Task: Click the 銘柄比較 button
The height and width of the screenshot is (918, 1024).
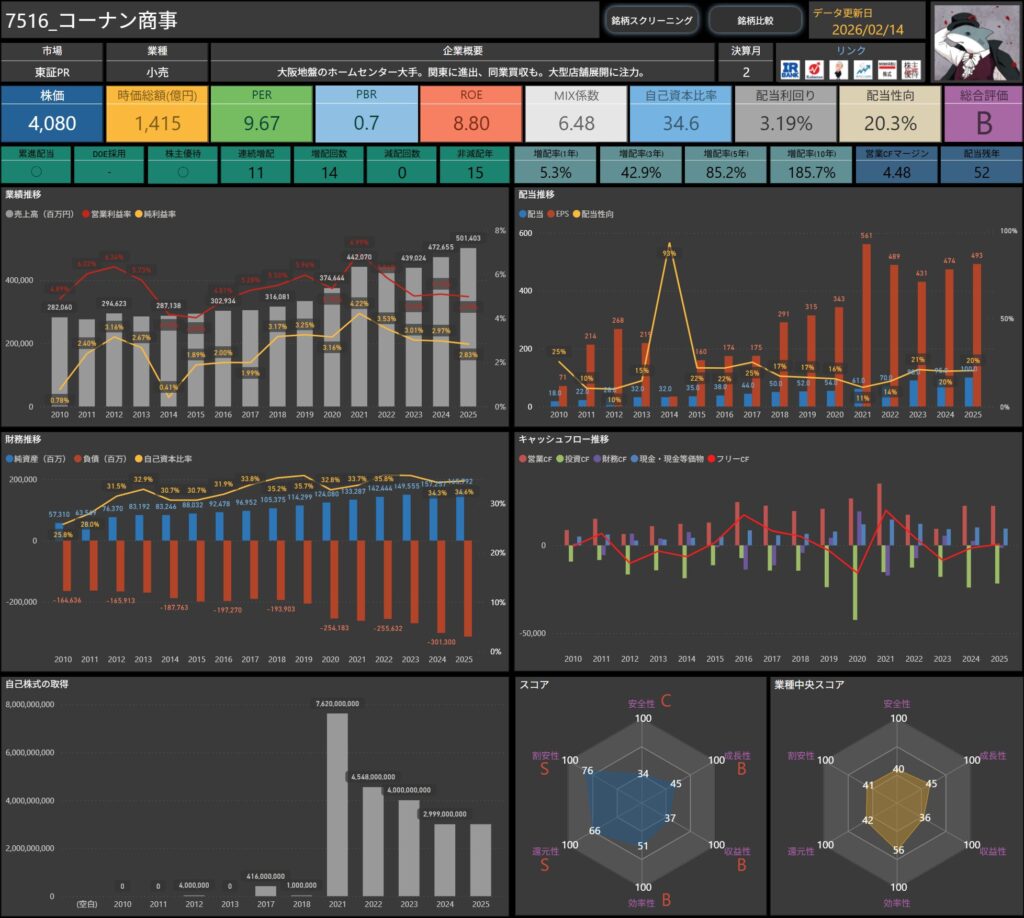Action: pos(755,20)
